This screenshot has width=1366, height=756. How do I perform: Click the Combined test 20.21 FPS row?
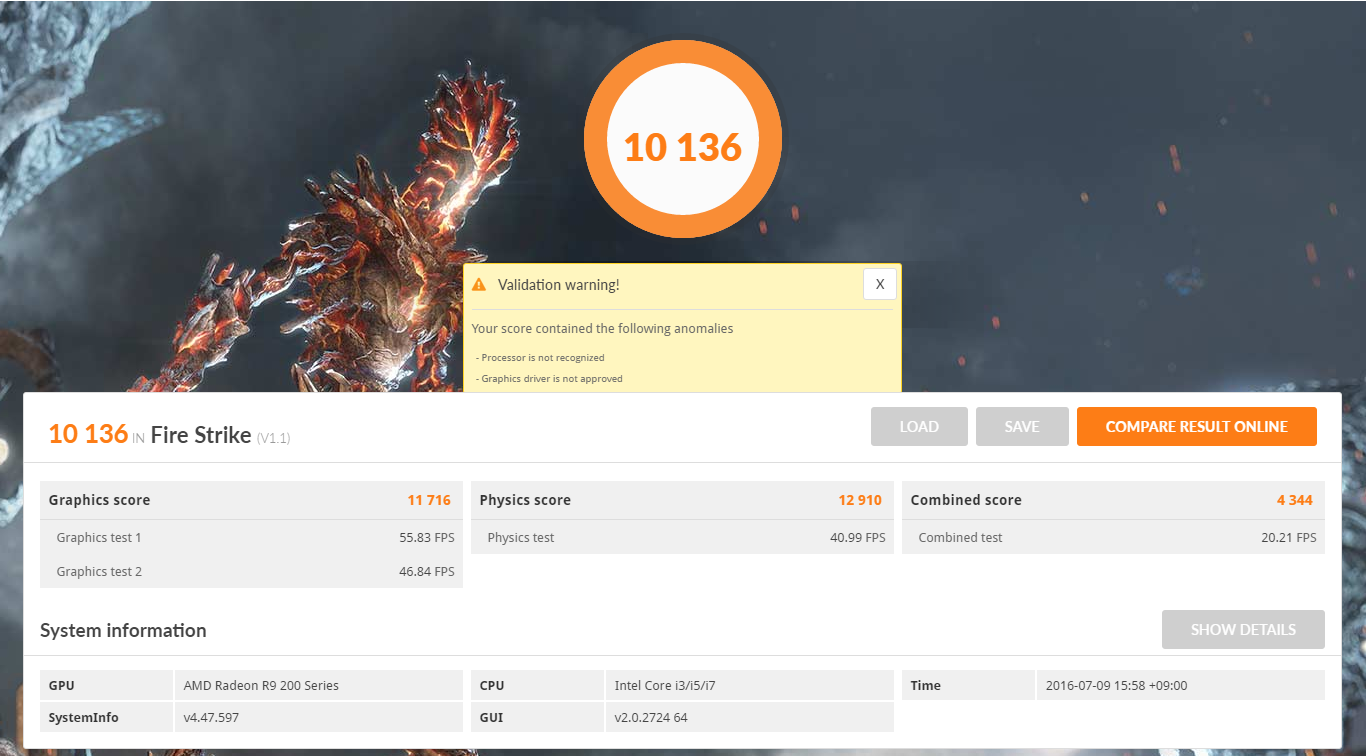tap(1288, 537)
